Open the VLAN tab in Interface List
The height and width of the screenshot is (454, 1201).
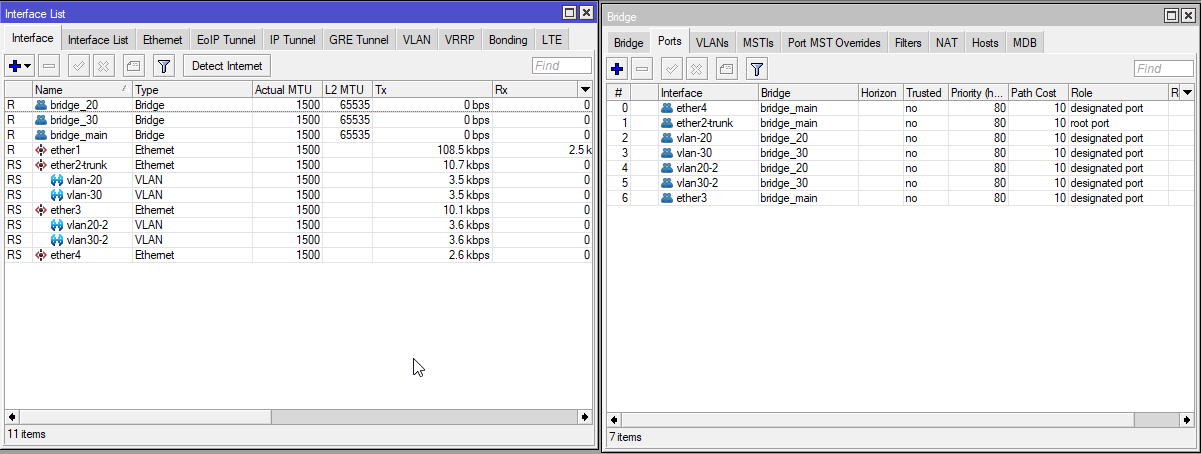coord(416,40)
